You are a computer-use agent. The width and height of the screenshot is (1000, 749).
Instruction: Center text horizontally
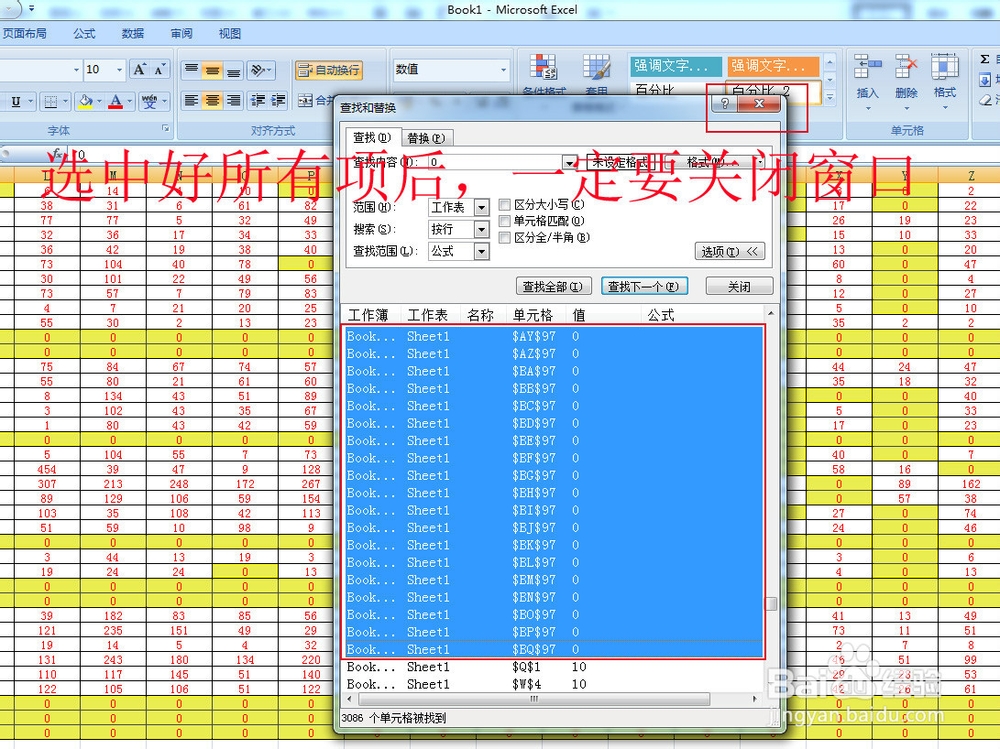[x=212, y=100]
